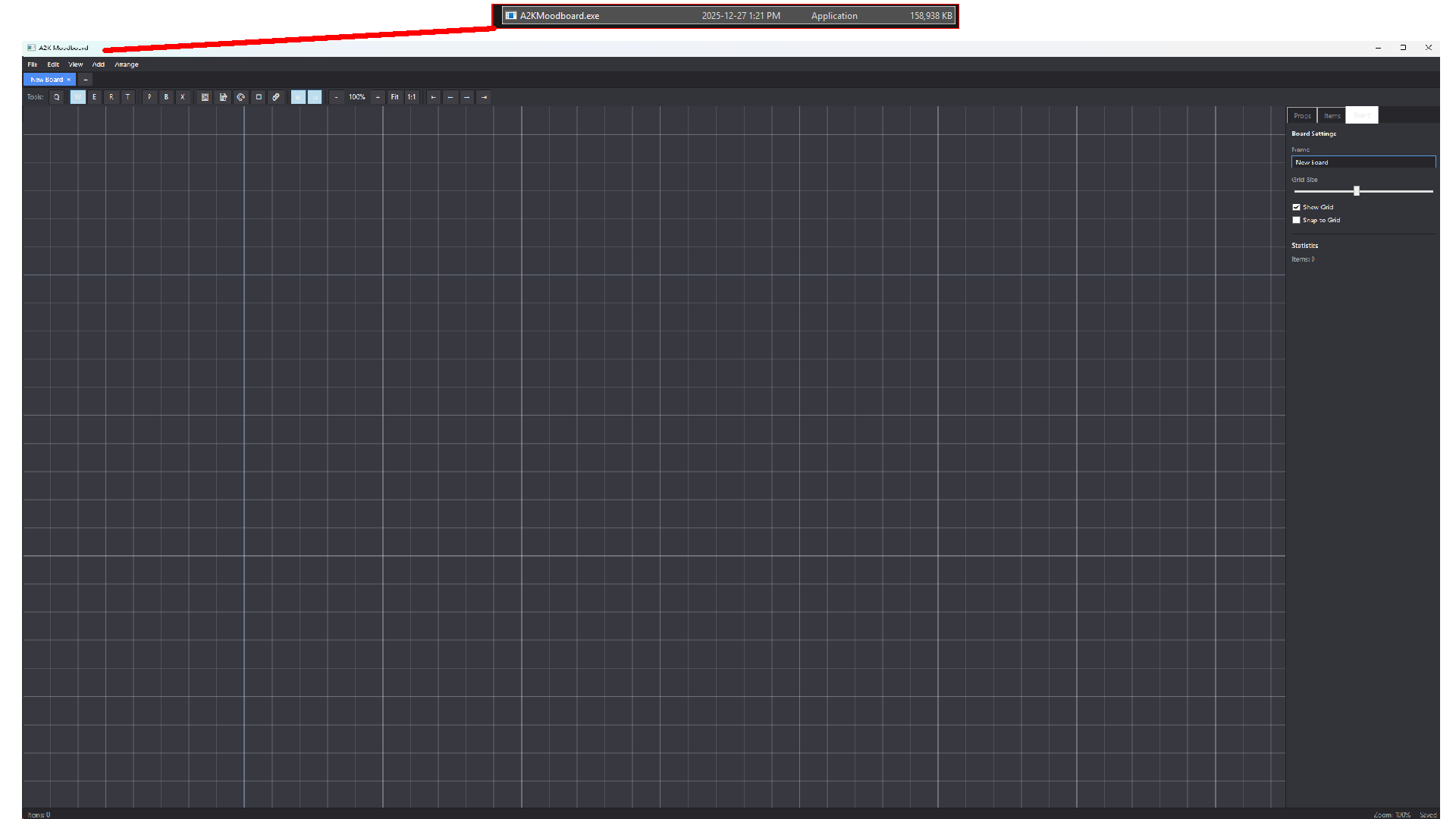Click the Fit zoom button

coord(394,97)
